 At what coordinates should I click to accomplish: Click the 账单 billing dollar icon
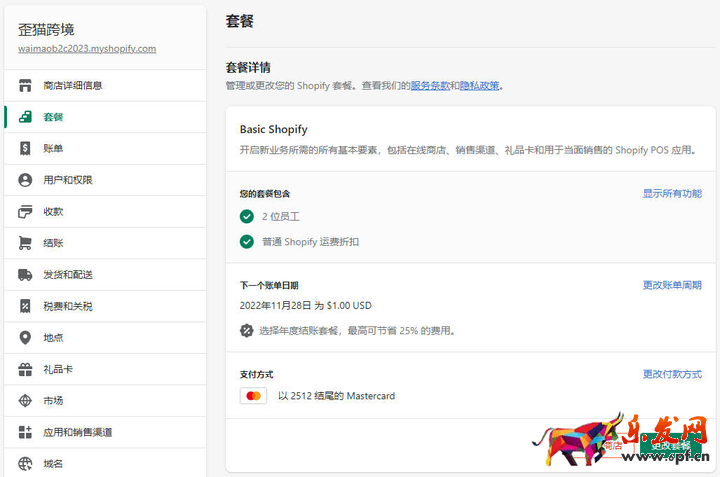(x=25, y=148)
